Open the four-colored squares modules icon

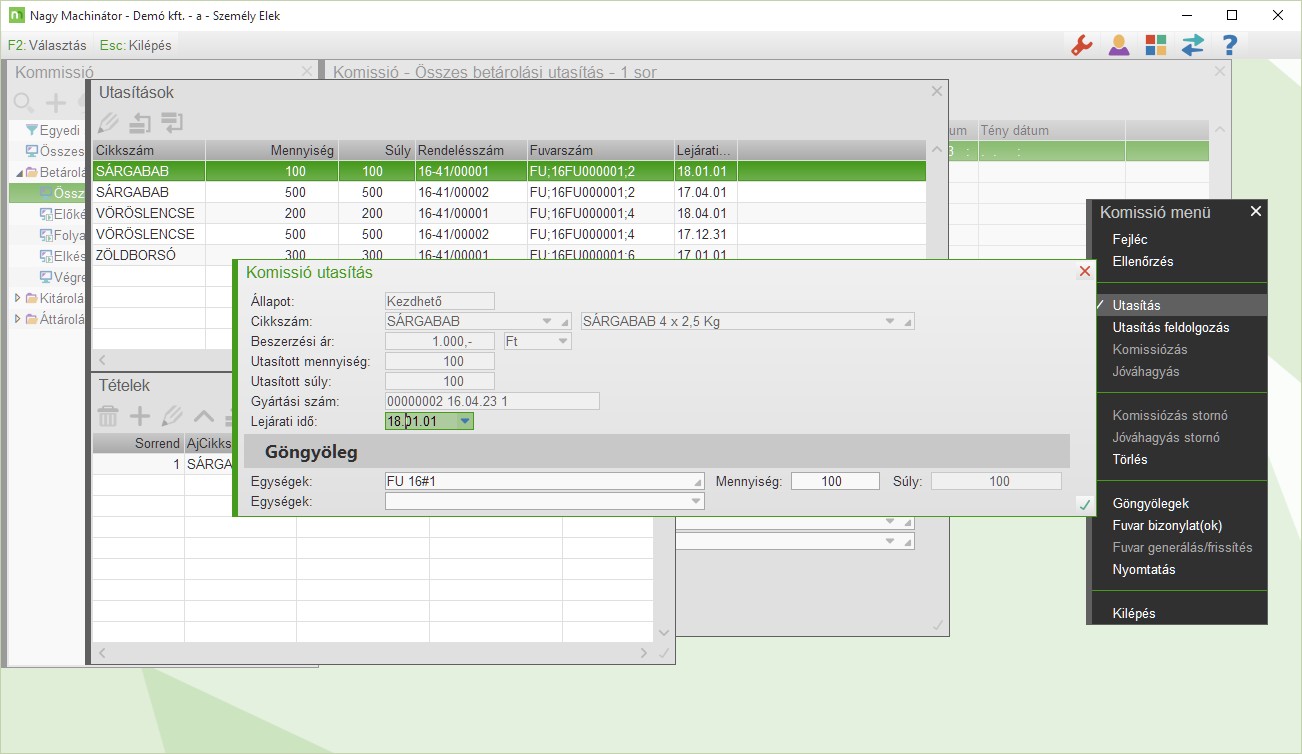click(x=1156, y=45)
